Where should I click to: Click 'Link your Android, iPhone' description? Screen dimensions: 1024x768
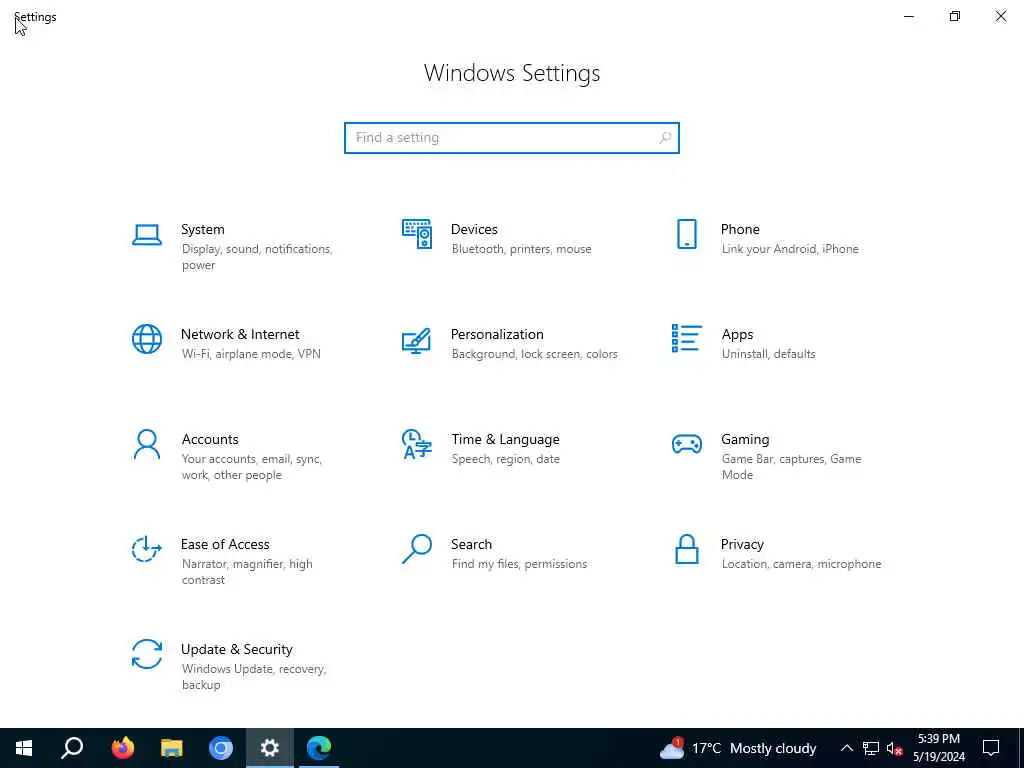click(x=790, y=249)
